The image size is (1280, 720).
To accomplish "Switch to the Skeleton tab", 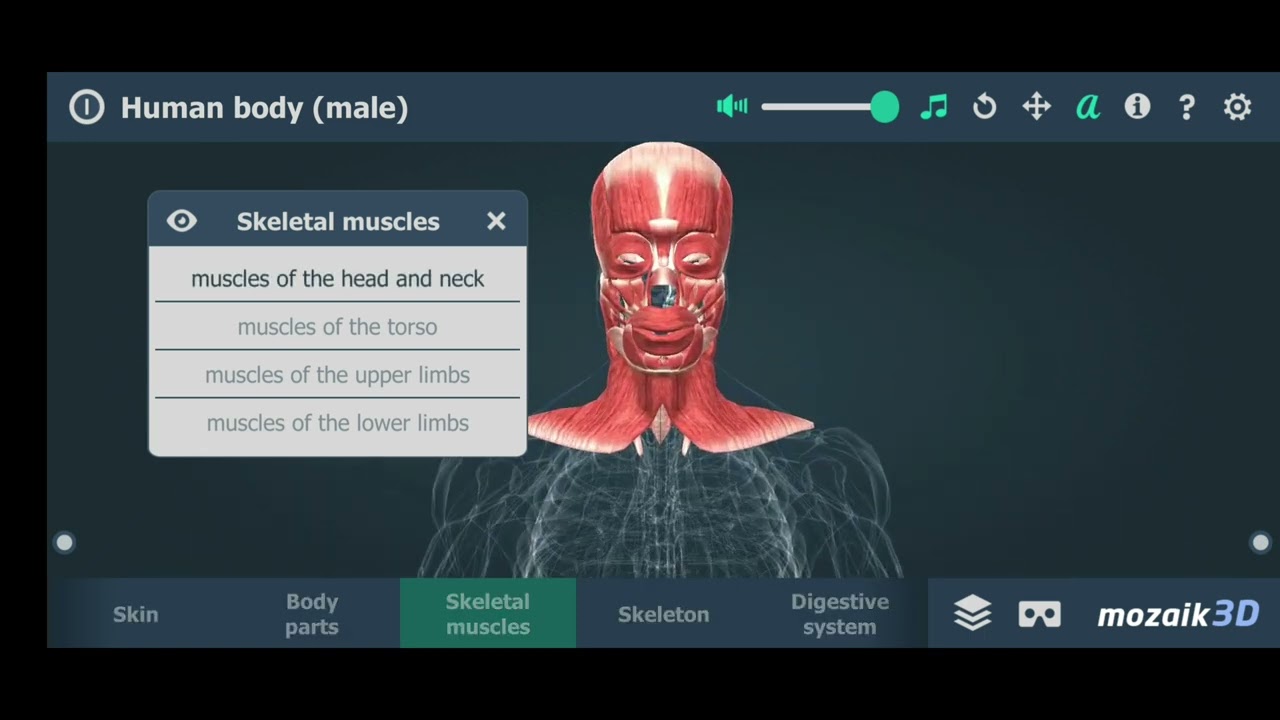I will (x=663, y=614).
